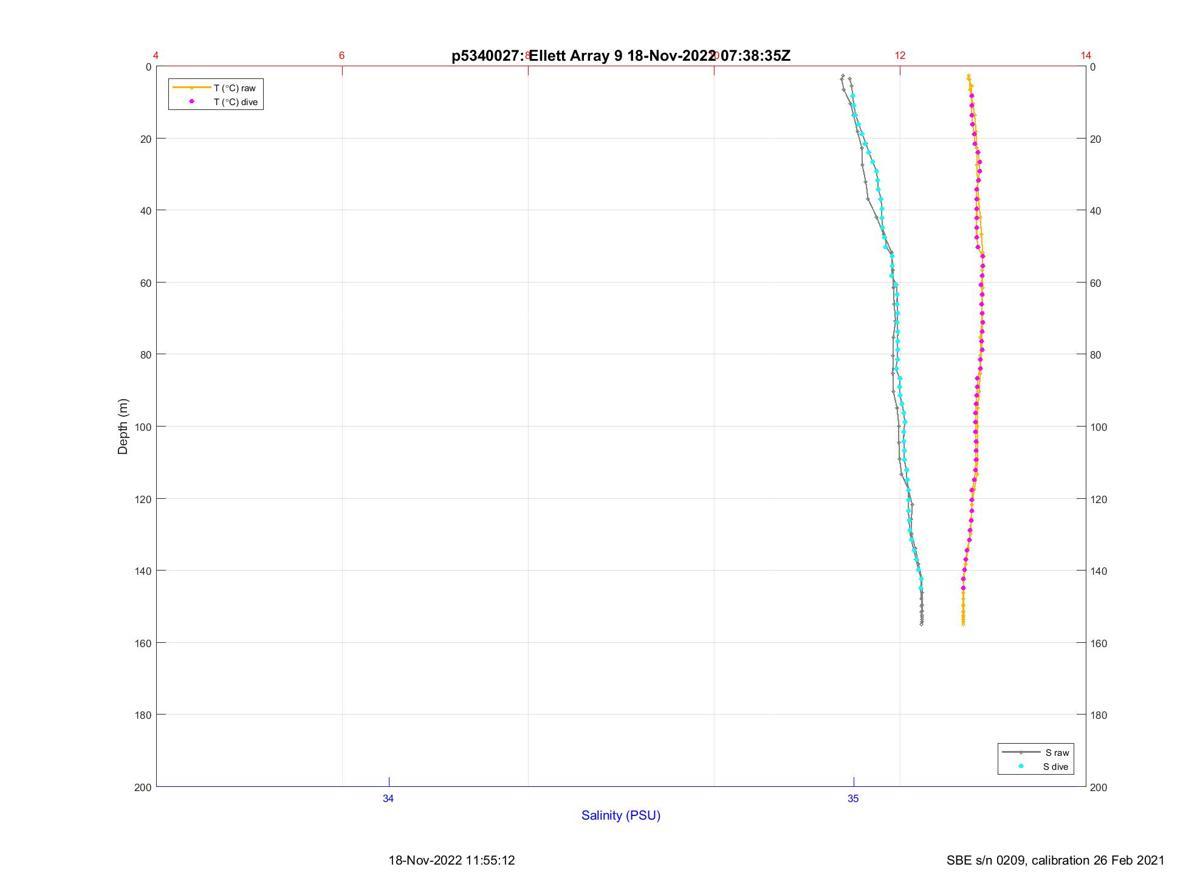This screenshot has height=885, width=1200.
Task: Click the red temperature tick label '12'
Action: (900, 56)
